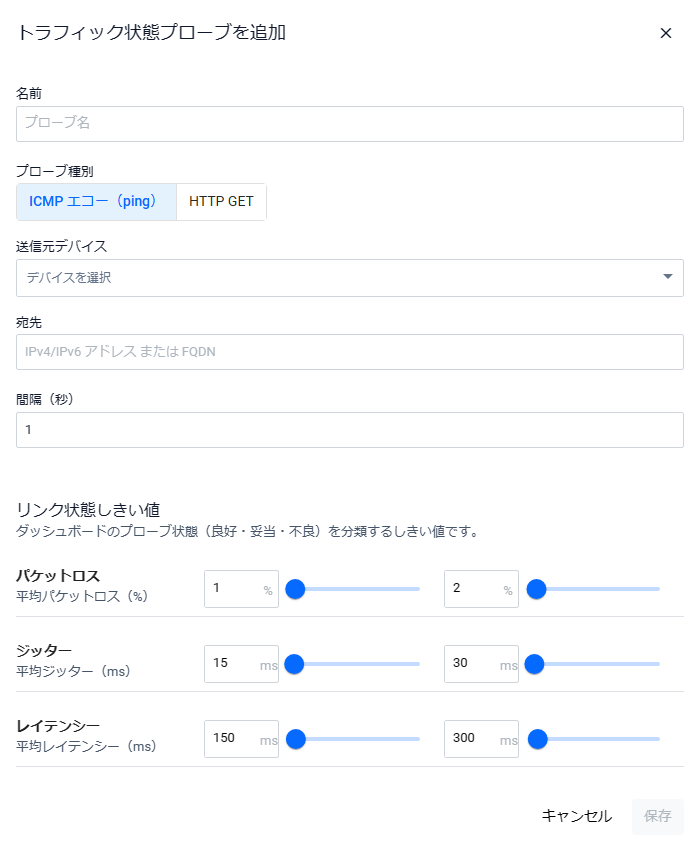Click the ジッター 15 ms threshold field
The width and height of the screenshot is (700, 855).
tap(235, 663)
